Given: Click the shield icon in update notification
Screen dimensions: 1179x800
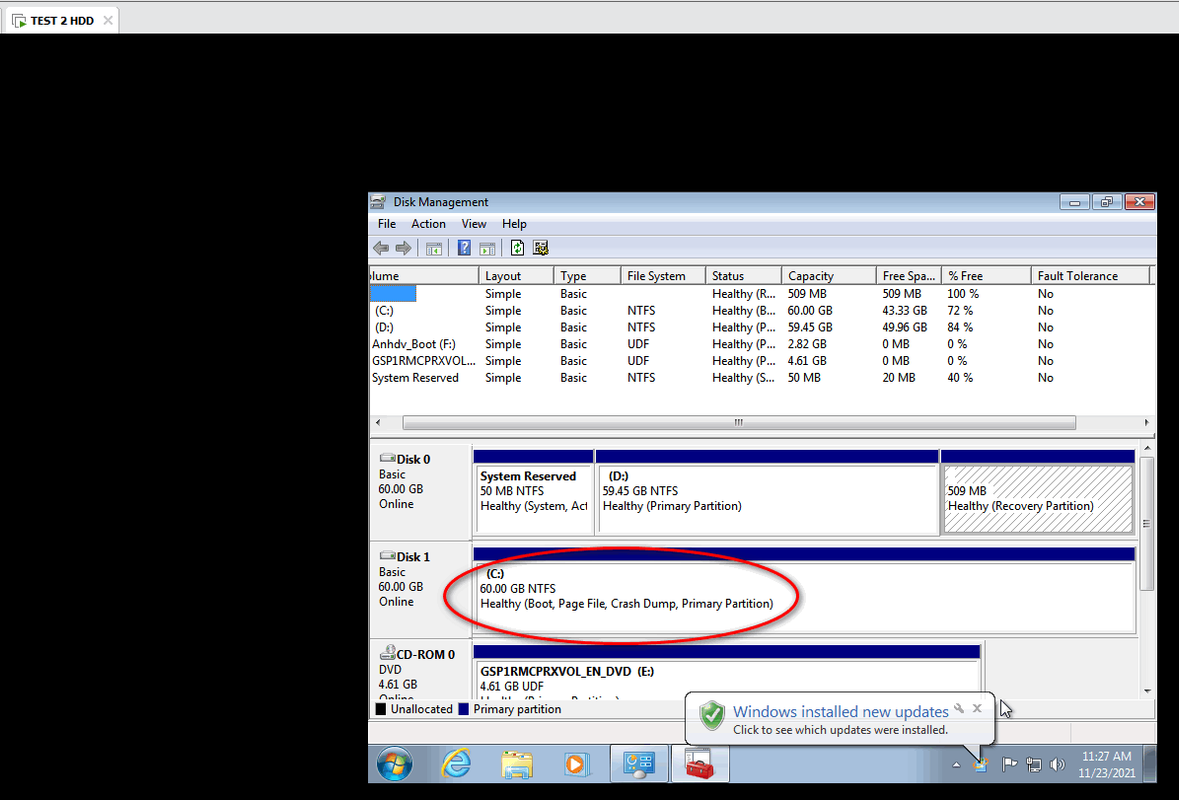Looking at the screenshot, I should pos(711,716).
